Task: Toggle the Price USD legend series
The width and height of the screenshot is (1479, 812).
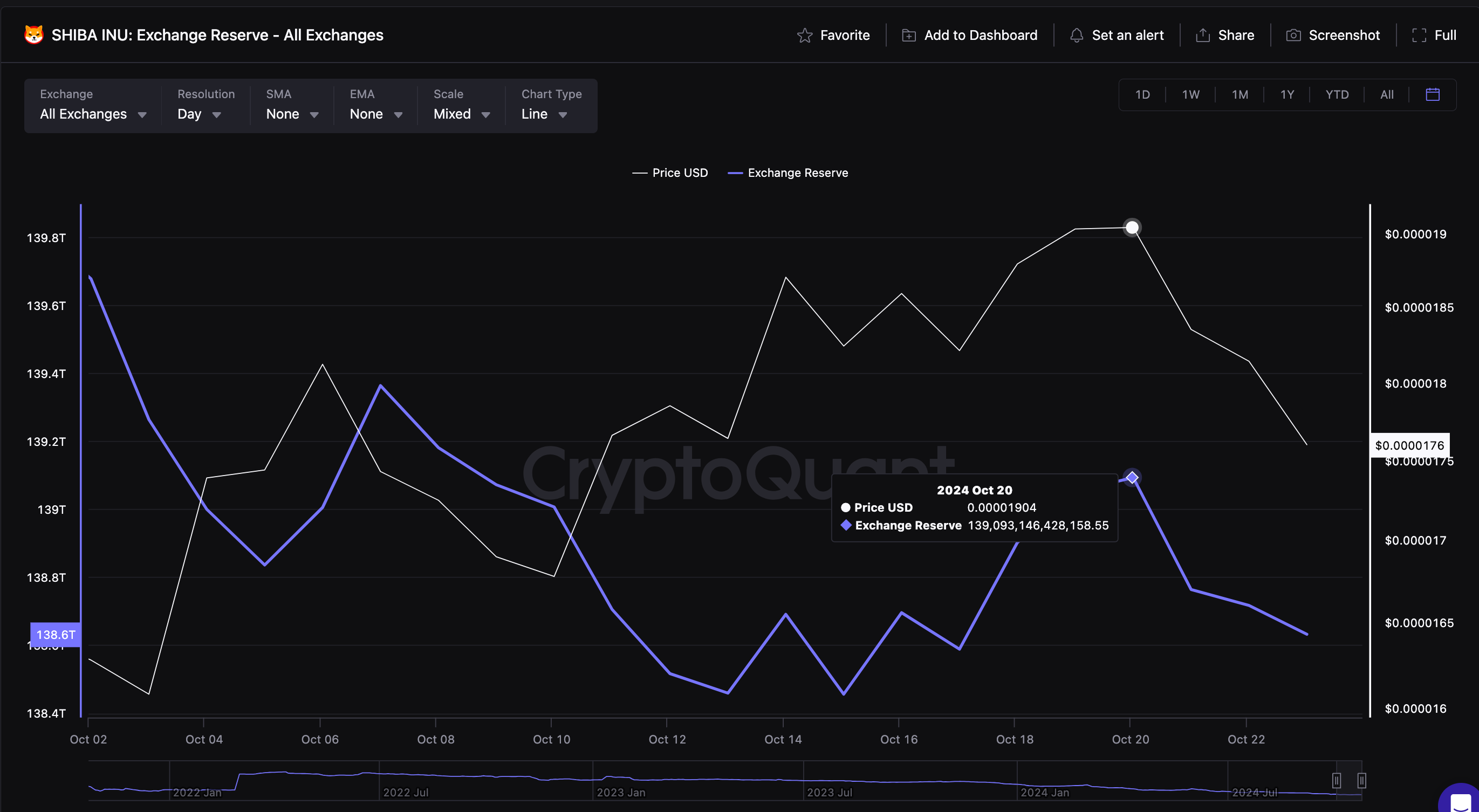Action: point(669,173)
